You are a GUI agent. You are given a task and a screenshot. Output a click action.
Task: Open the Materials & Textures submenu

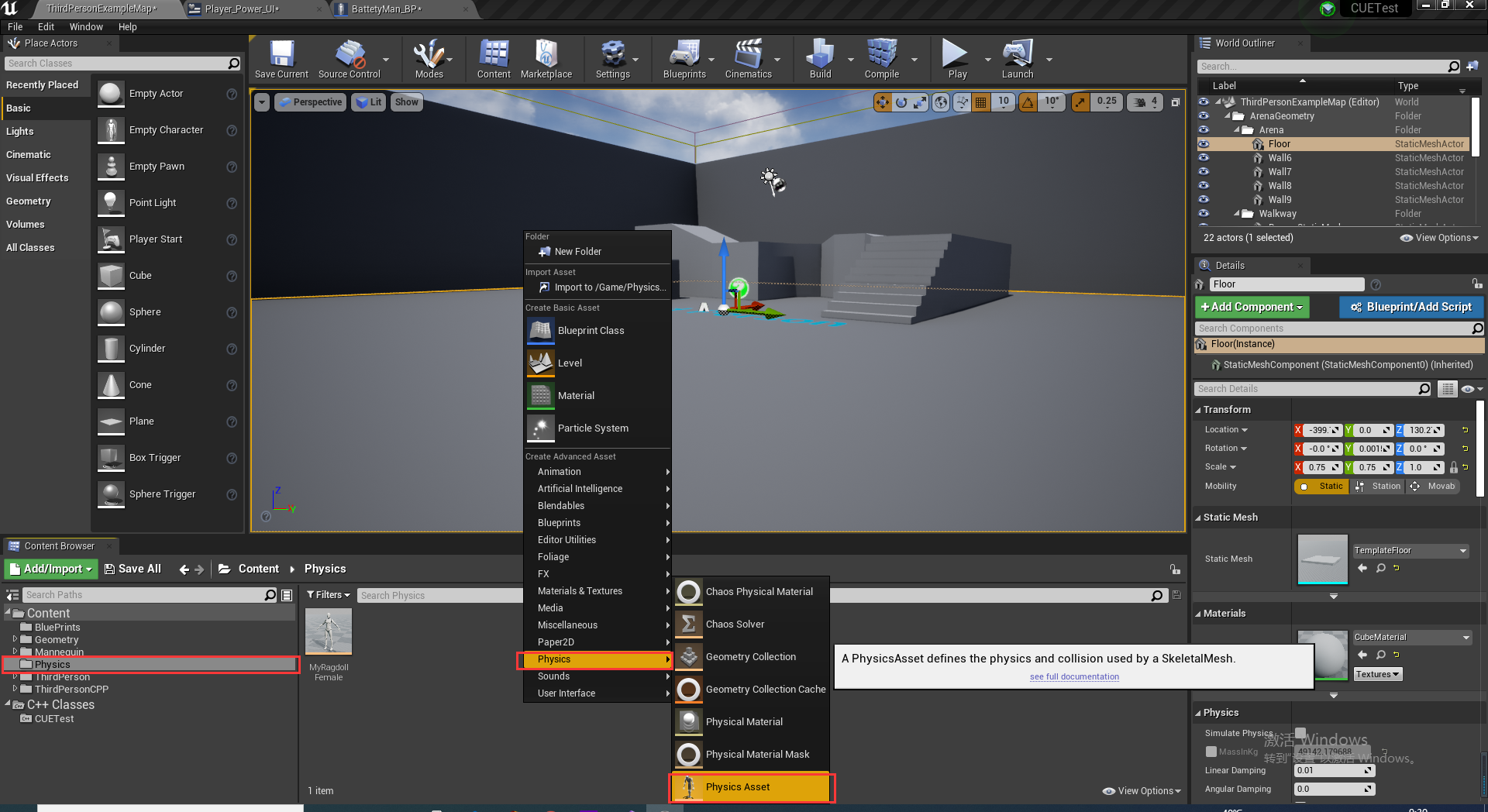click(x=598, y=591)
